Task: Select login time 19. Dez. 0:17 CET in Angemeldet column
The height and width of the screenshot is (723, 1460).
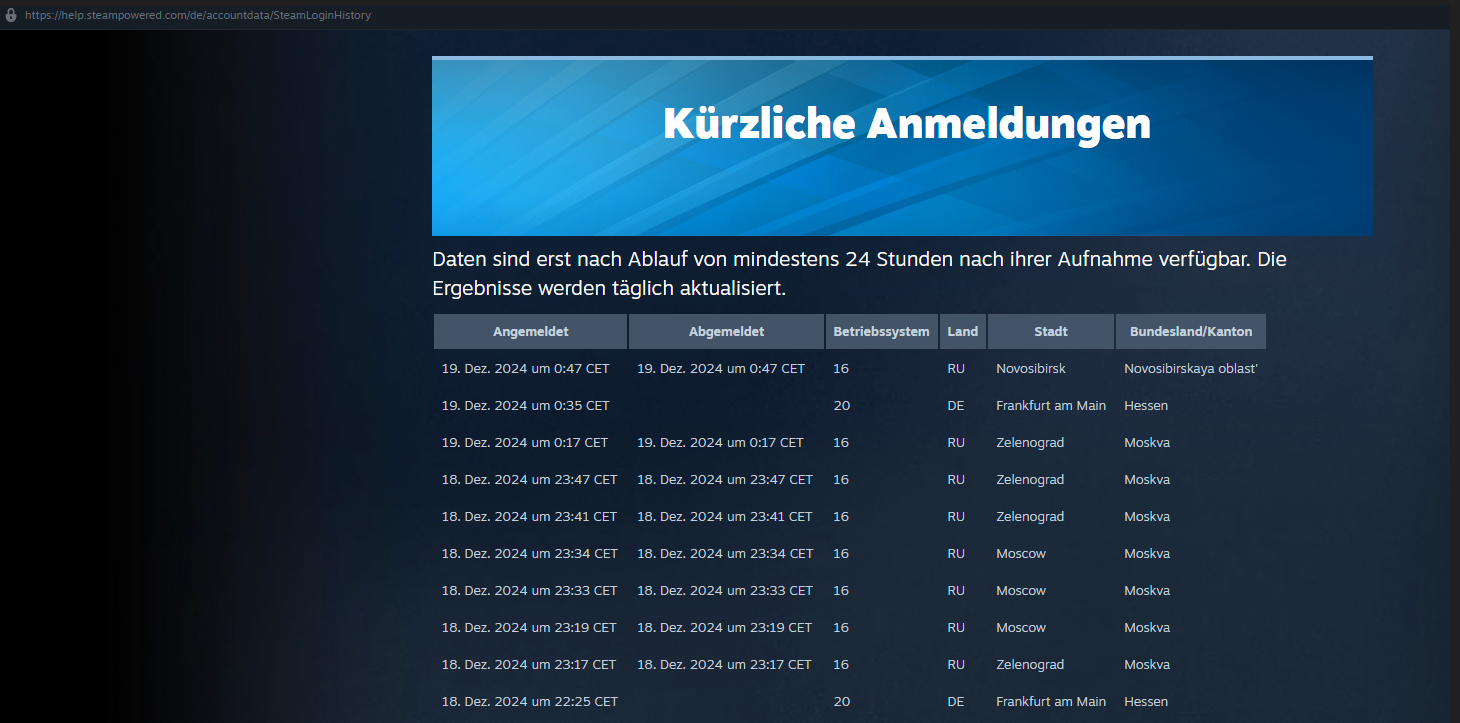Action: tap(525, 443)
